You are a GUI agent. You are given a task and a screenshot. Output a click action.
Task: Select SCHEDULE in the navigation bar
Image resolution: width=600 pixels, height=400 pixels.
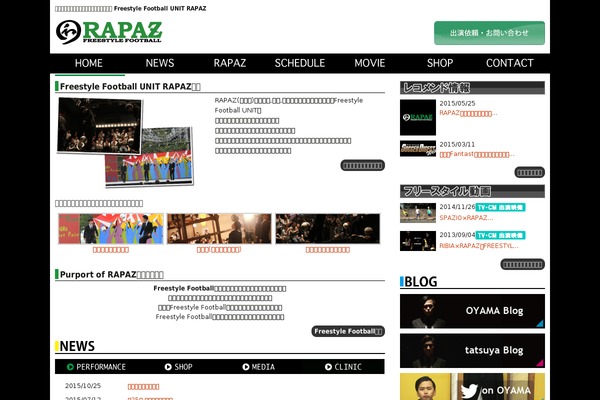(300, 63)
